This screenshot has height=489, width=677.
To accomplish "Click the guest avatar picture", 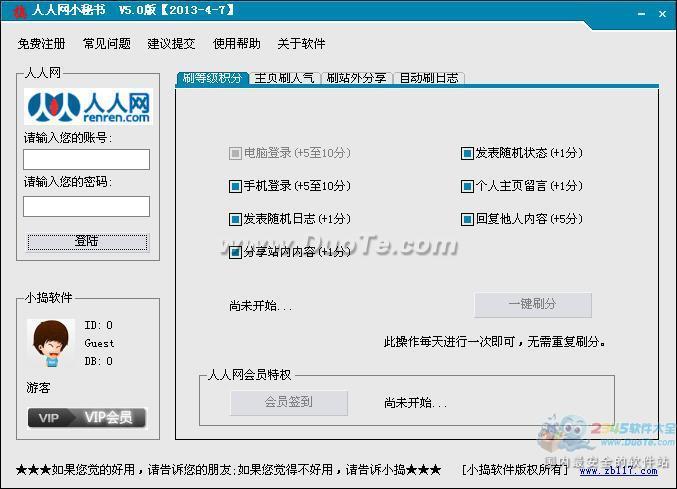I will (51, 343).
